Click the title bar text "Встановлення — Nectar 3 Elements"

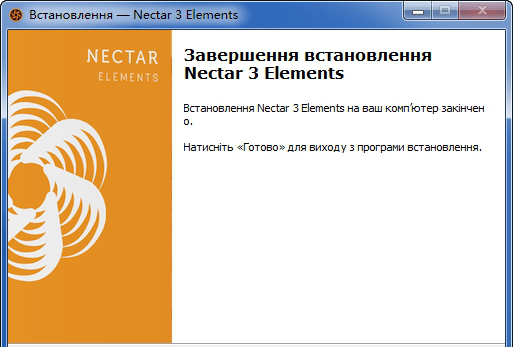(134, 15)
